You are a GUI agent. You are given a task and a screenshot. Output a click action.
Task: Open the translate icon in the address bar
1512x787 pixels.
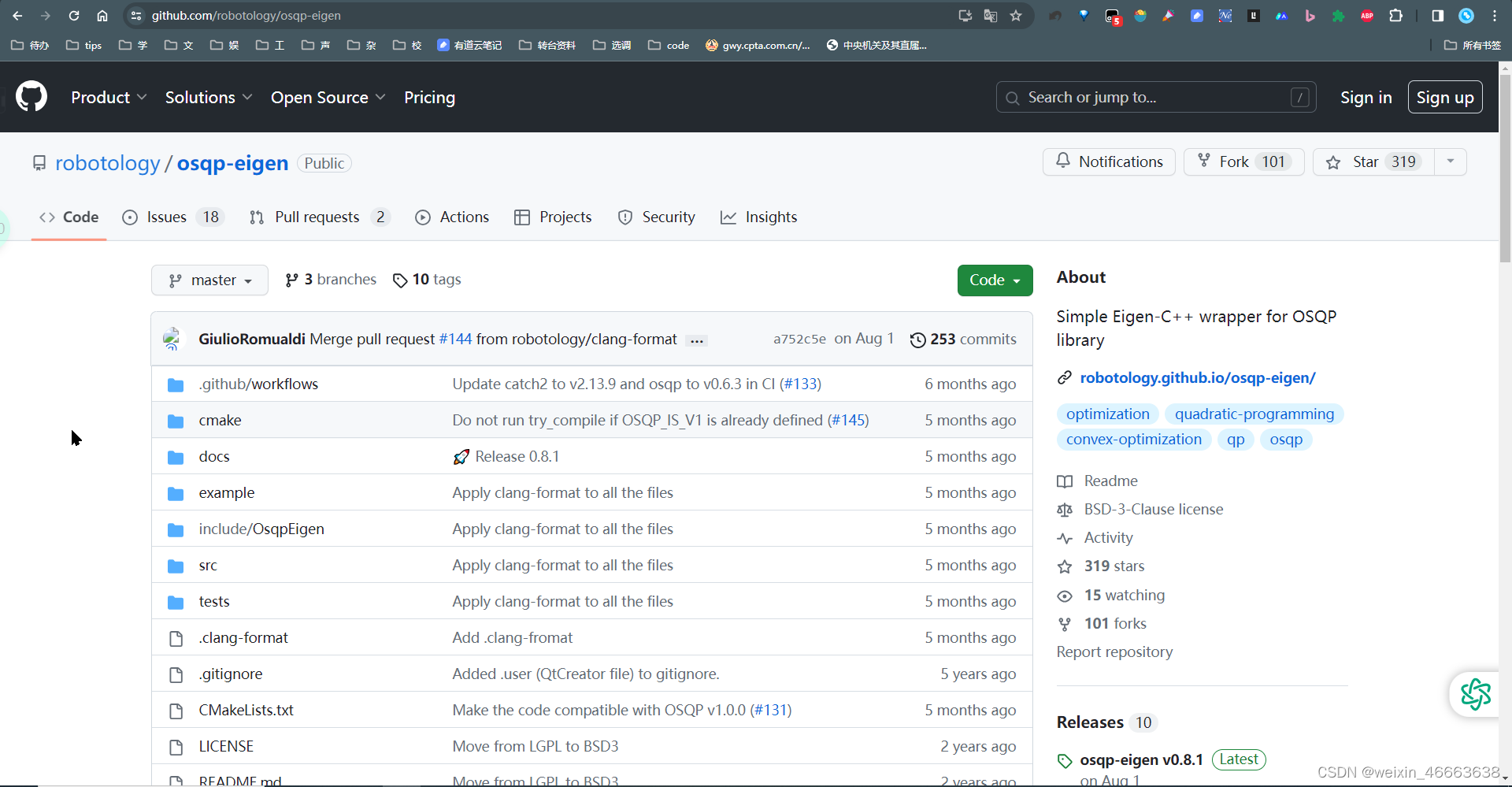click(x=991, y=15)
